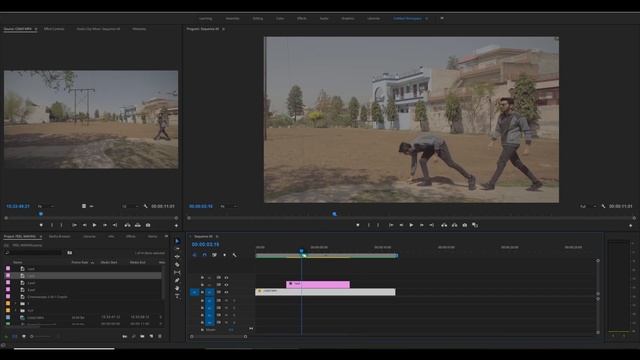Select the Ripple Edit tool
The width and height of the screenshot is (640, 360).
(177, 257)
